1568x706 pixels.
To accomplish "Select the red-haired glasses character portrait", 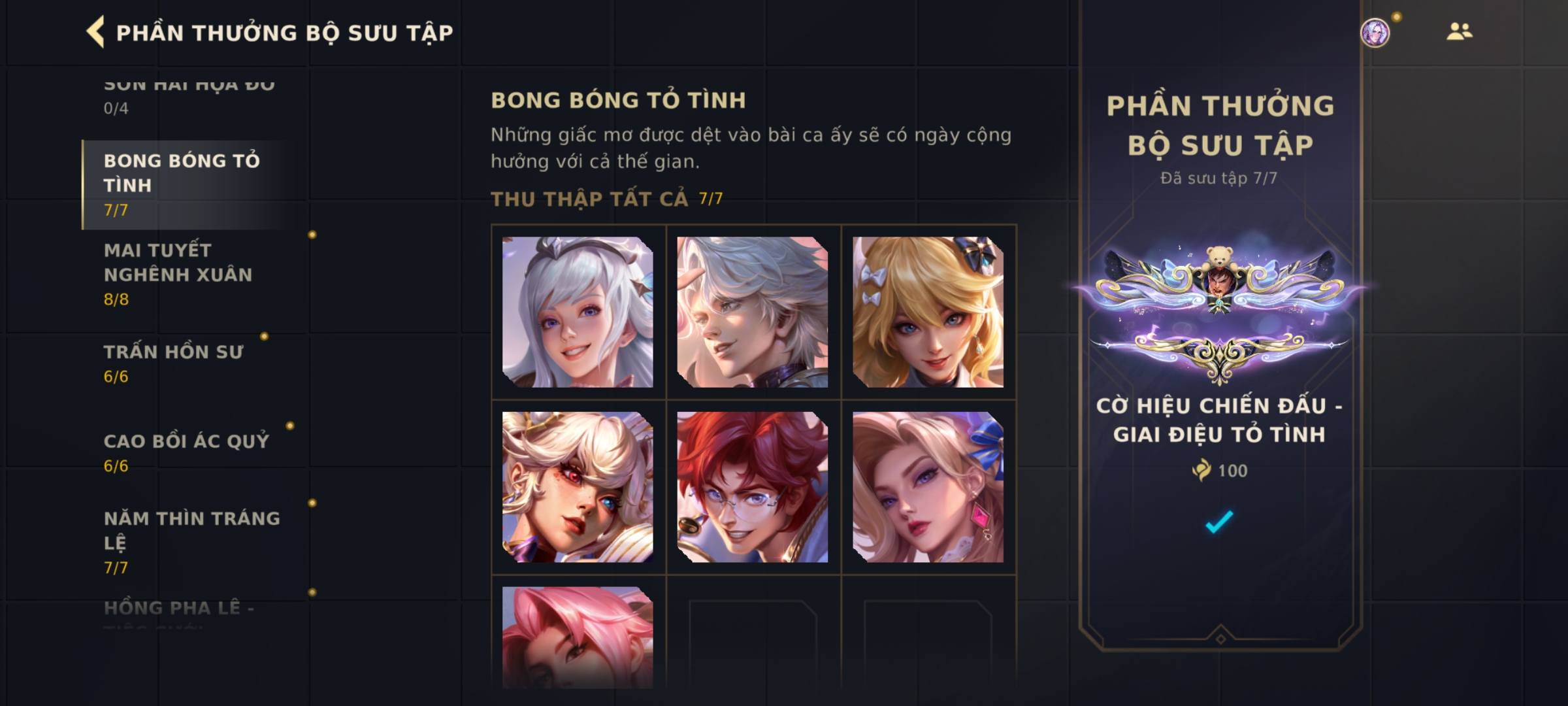I will pos(753,487).
